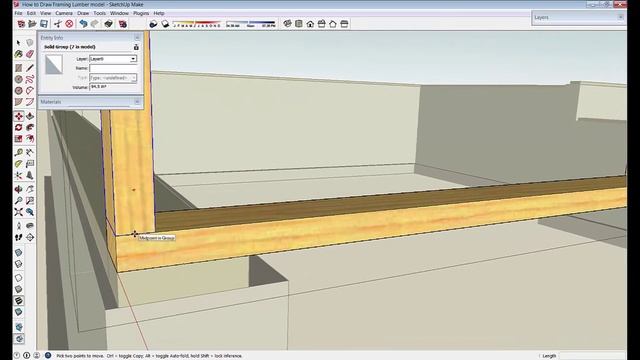The image size is (640, 360).
Task: Switch to the Iso standard view
Action: (287, 24)
